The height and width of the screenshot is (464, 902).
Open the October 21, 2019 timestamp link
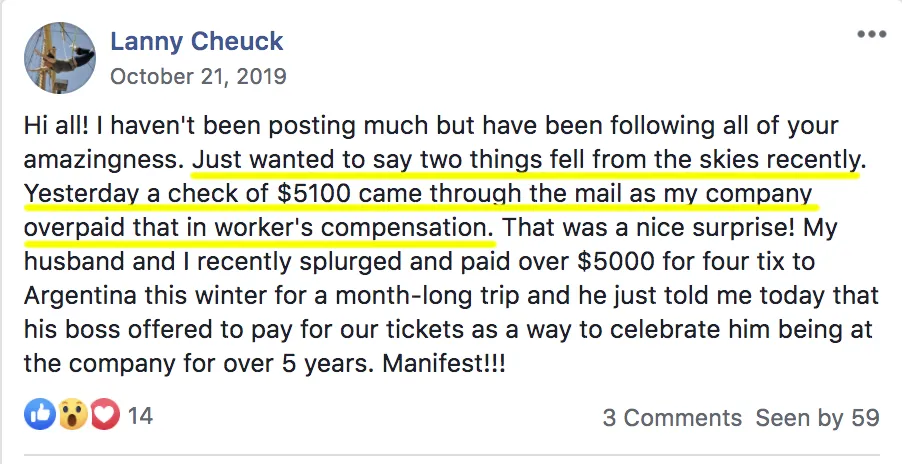[198, 76]
